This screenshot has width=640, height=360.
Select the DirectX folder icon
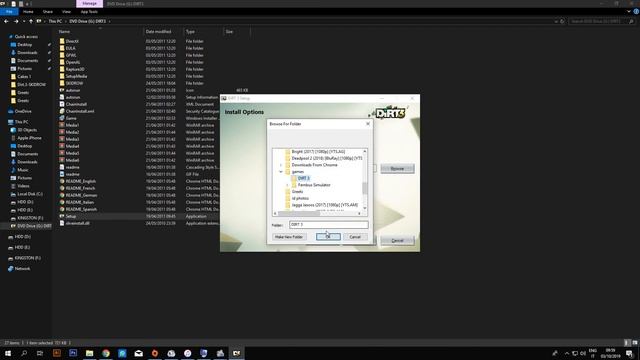point(62,41)
